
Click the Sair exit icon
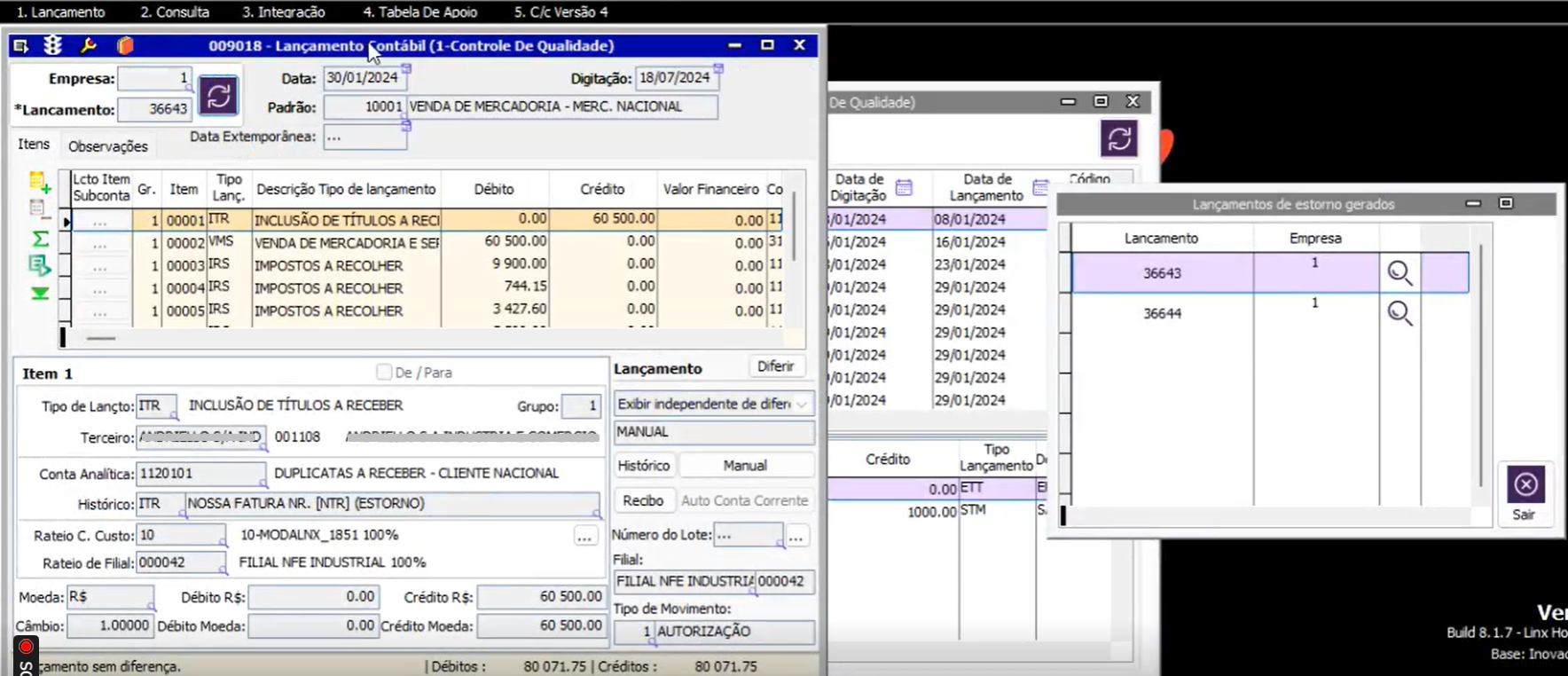tap(1525, 485)
